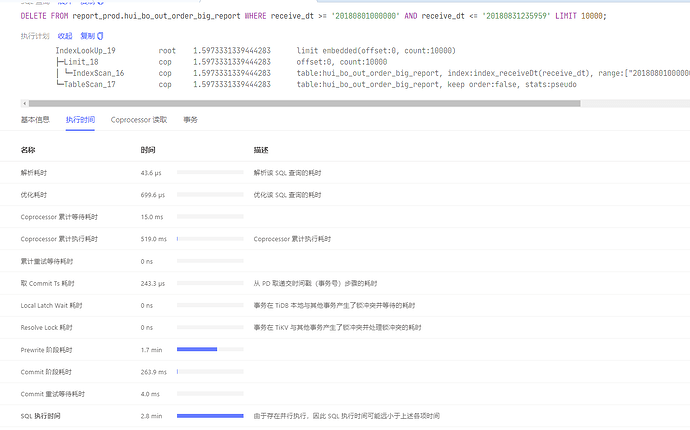Select the TableScan_17 plan node
The height and width of the screenshot is (430, 690).
pos(89,85)
